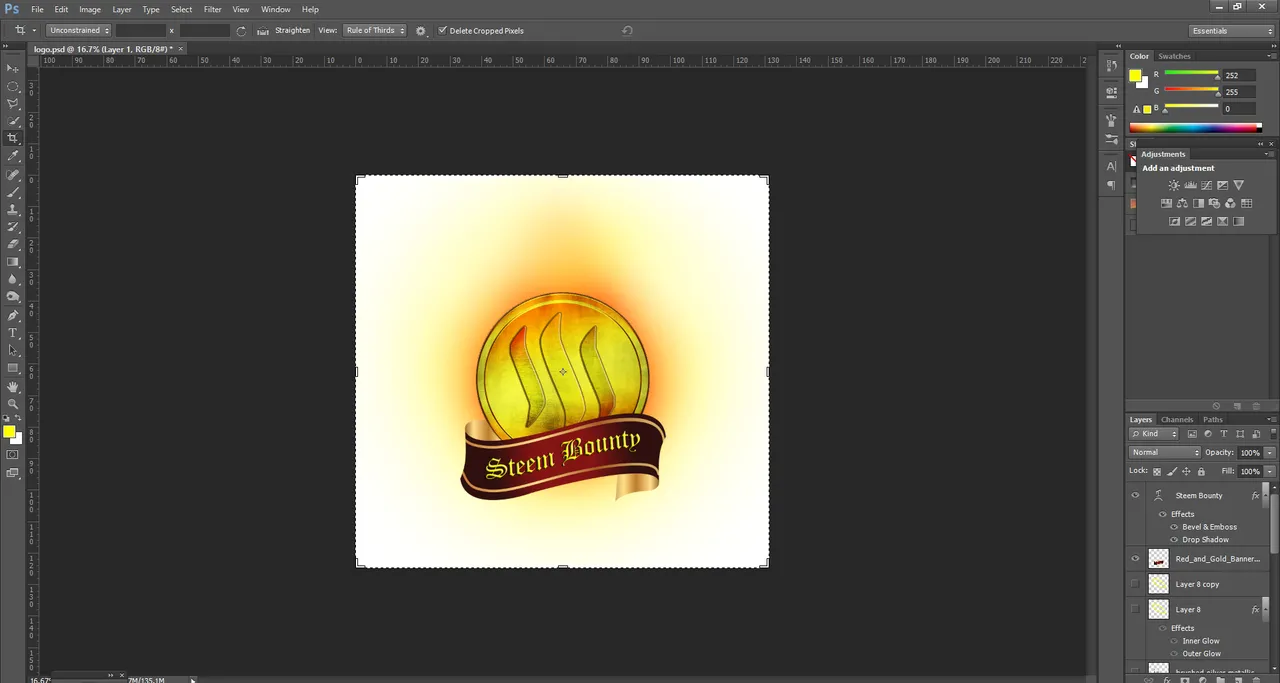
Task: Add a Vibrance adjustment
Action: pyautogui.click(x=1238, y=186)
